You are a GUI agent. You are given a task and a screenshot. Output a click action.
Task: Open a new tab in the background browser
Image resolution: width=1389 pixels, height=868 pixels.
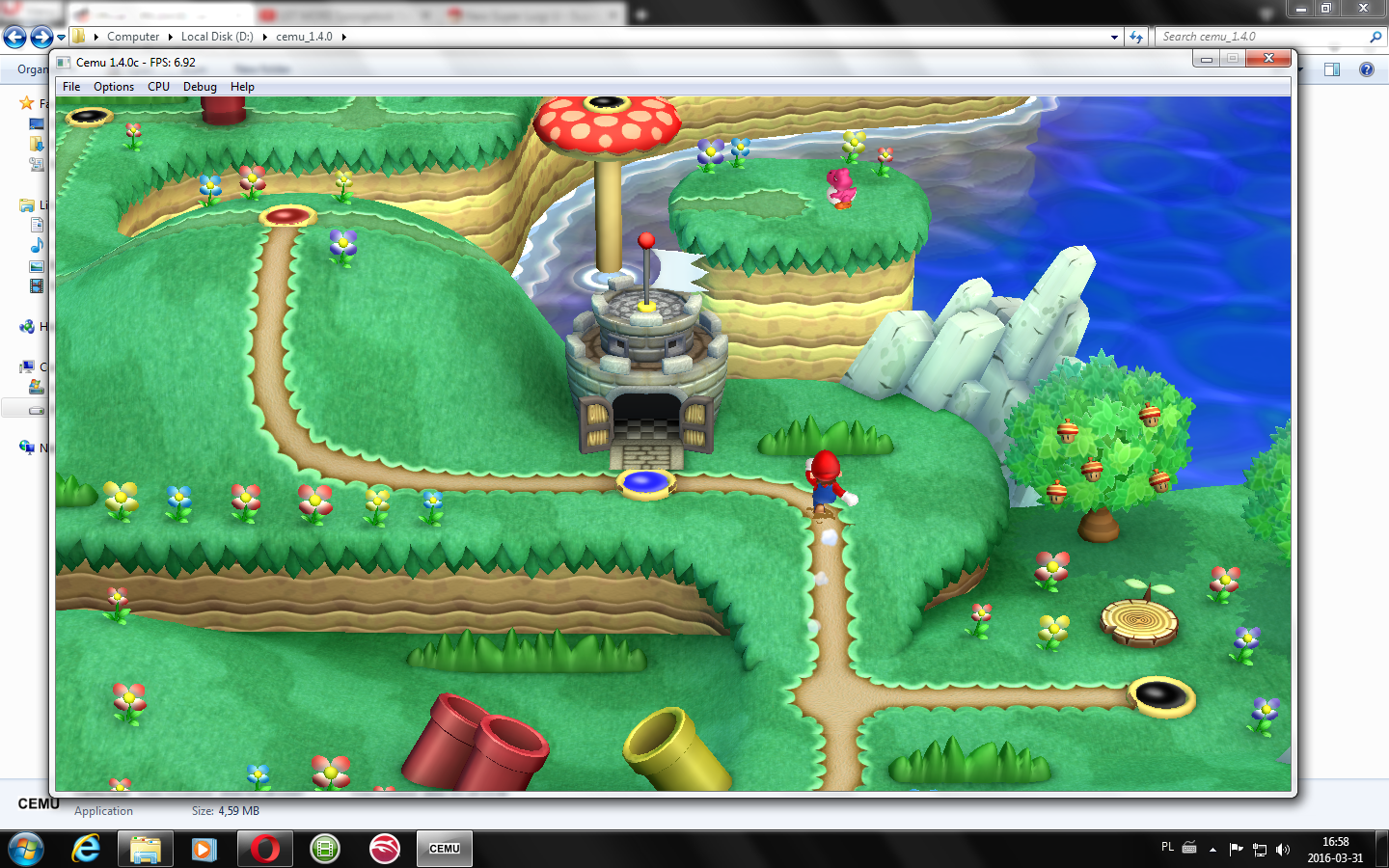[640, 14]
